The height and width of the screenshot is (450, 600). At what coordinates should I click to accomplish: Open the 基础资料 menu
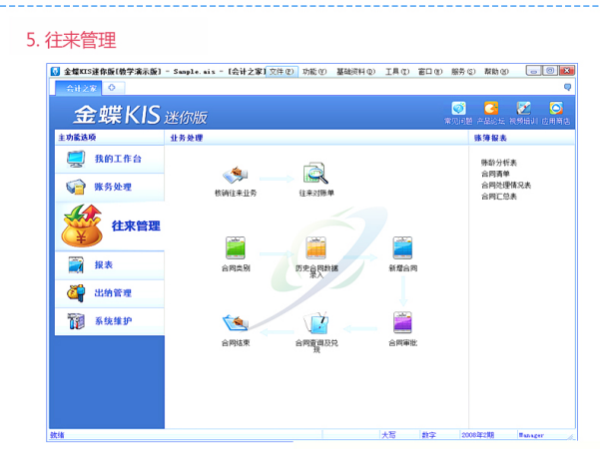point(356,72)
